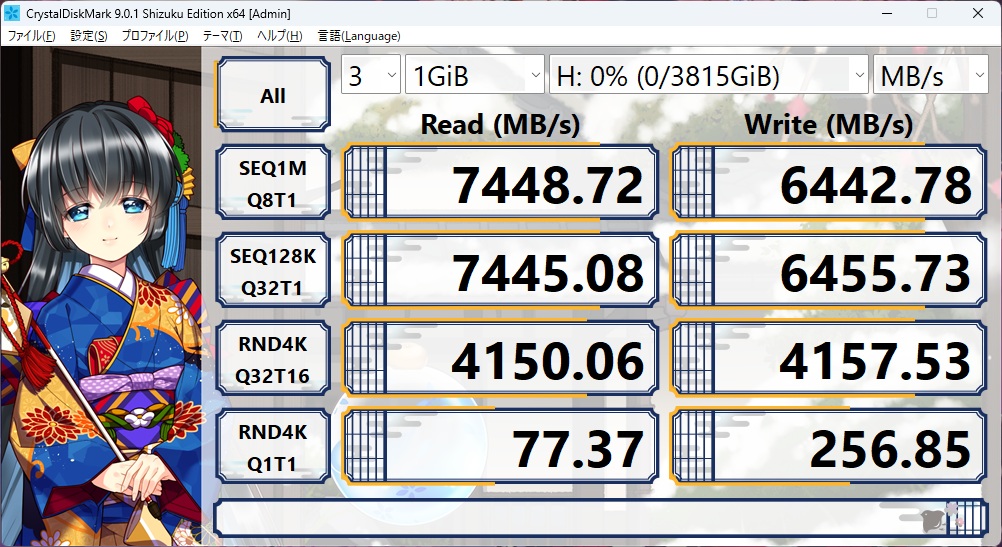Image resolution: width=1002 pixels, height=547 pixels.
Task: Run the RND4K Q32T16 test
Action: 273,360
